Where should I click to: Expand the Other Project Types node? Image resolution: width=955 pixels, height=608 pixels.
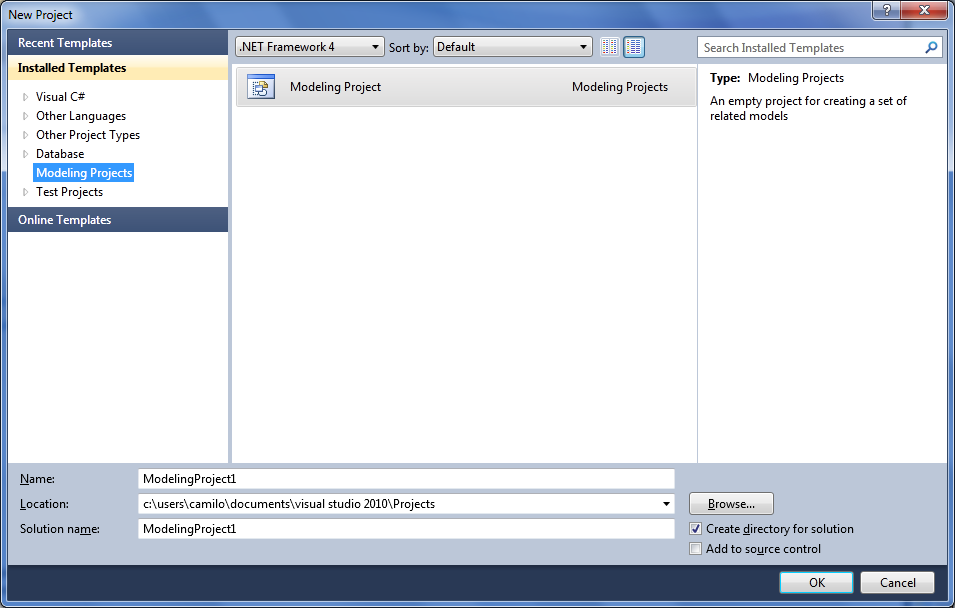click(x=26, y=135)
